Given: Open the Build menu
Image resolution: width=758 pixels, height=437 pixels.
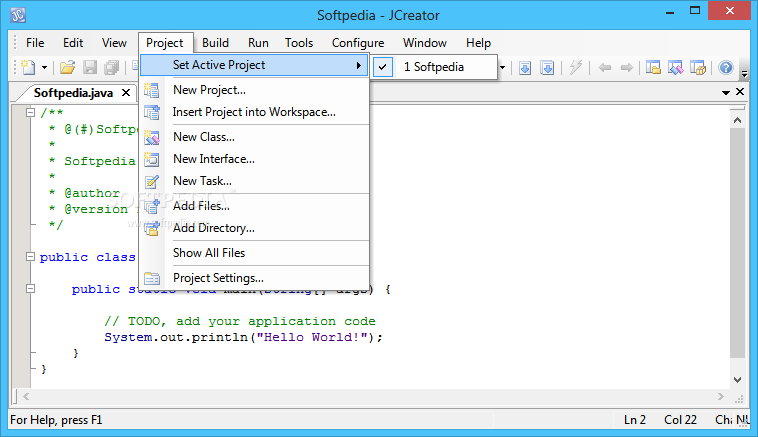Looking at the screenshot, I should click(x=215, y=43).
